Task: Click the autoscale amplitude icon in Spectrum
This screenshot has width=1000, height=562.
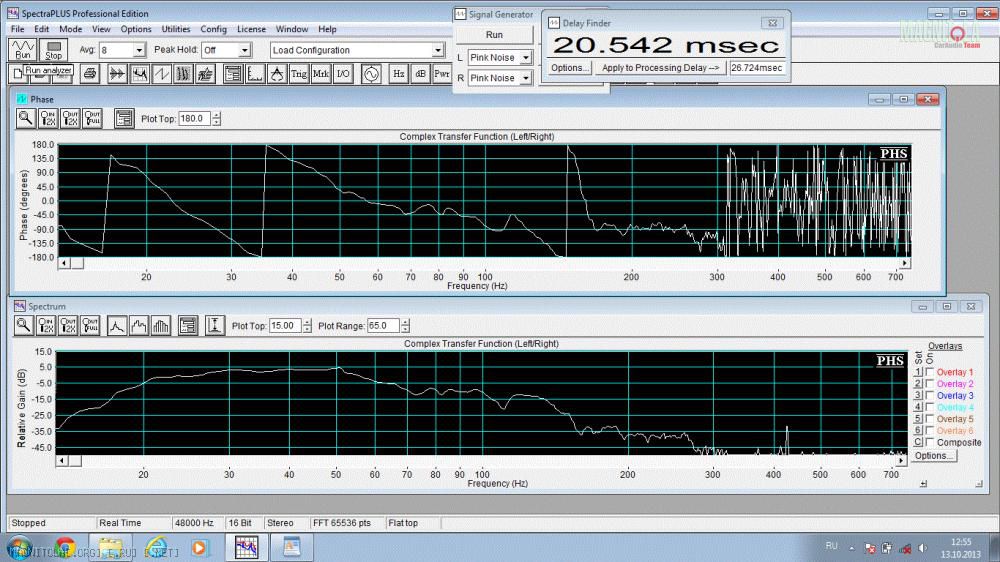Action: click(215, 325)
